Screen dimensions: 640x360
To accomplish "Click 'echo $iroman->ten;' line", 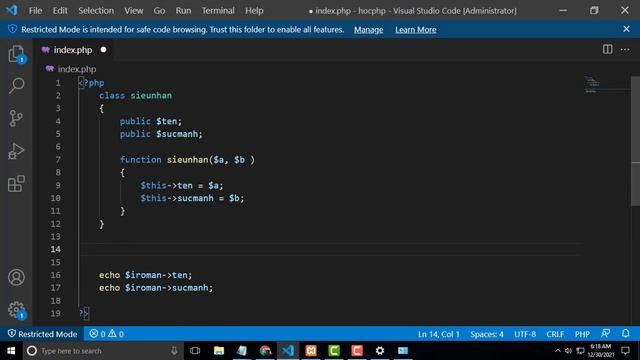I will pos(145,275).
